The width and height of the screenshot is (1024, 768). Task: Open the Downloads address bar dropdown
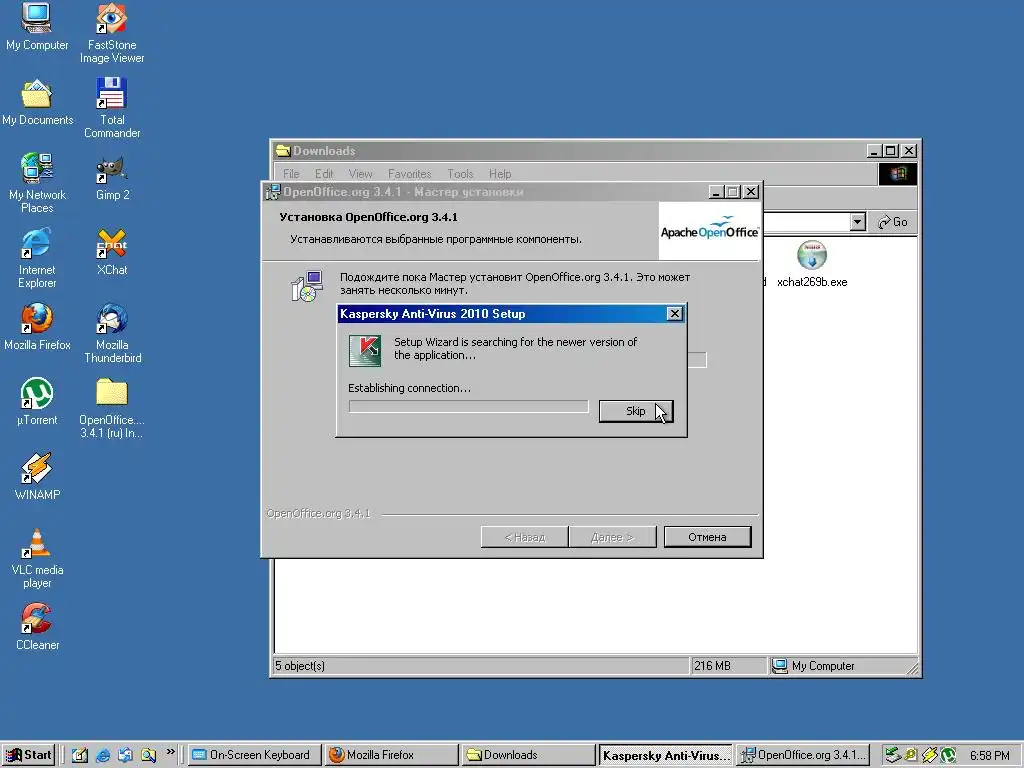point(857,222)
